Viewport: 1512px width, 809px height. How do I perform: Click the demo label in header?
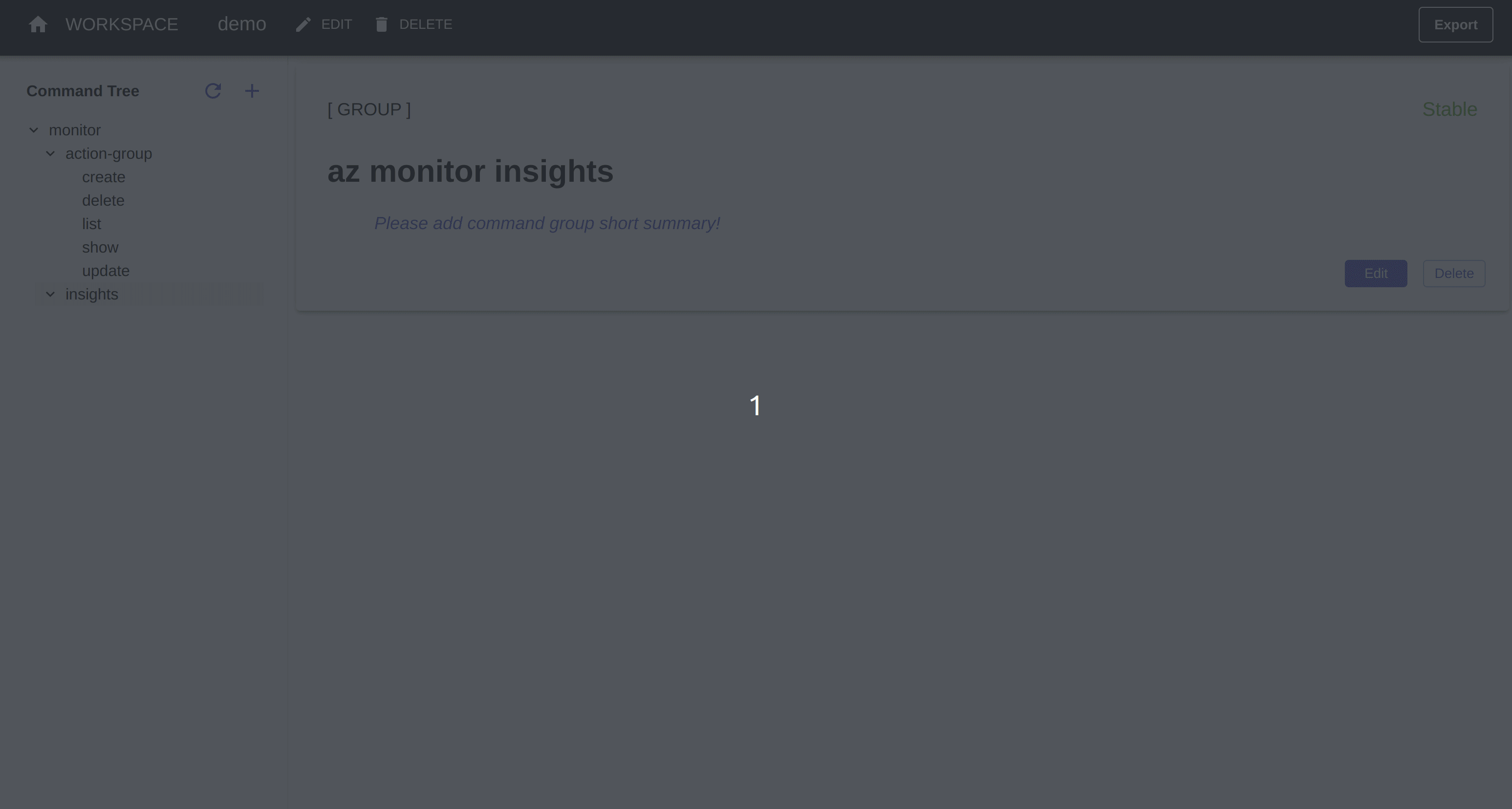(x=242, y=24)
